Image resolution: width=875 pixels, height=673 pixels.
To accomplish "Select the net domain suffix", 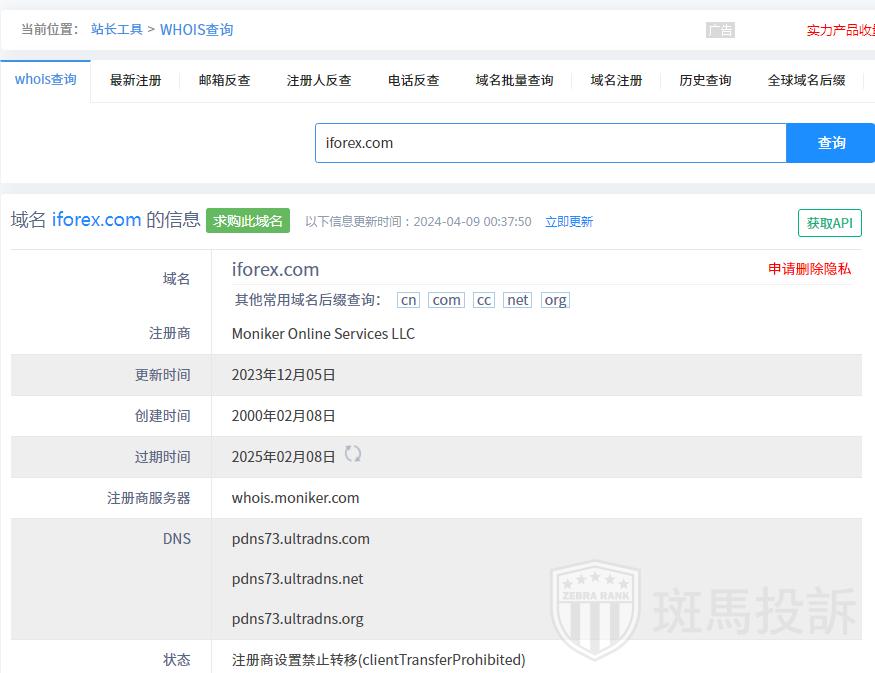I will [517, 300].
